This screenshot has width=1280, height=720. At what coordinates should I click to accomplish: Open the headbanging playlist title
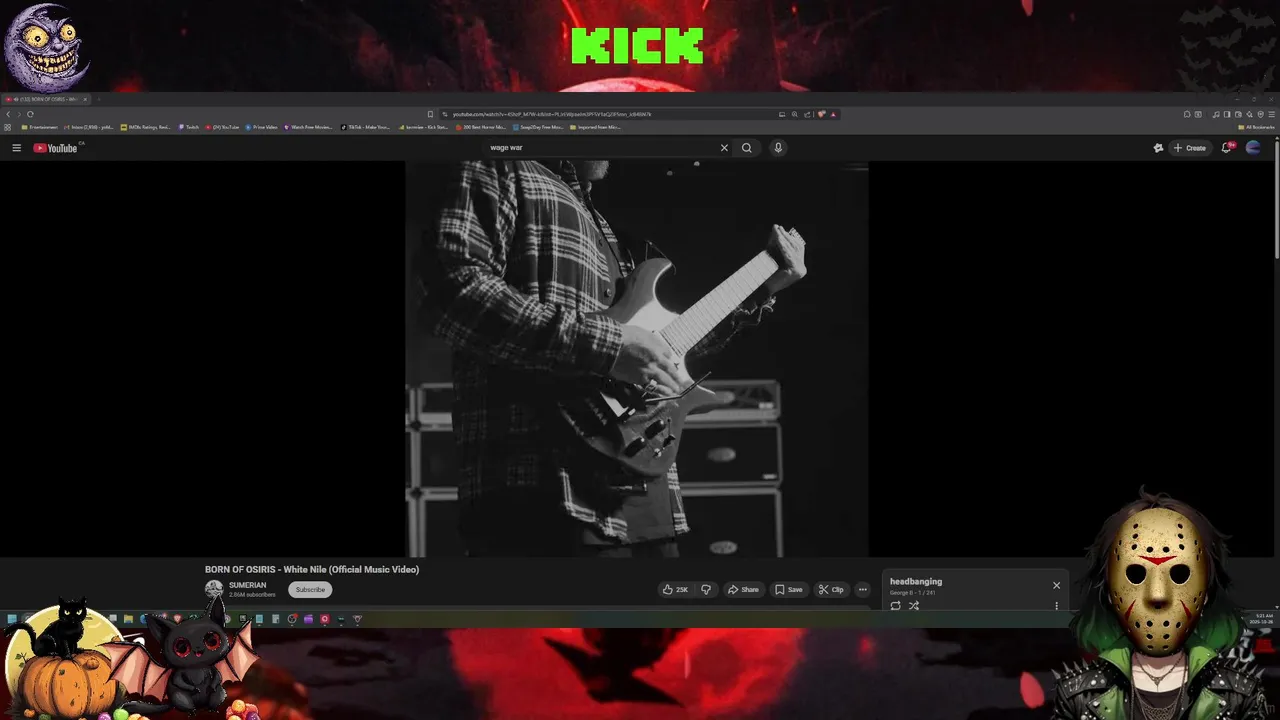point(916,582)
